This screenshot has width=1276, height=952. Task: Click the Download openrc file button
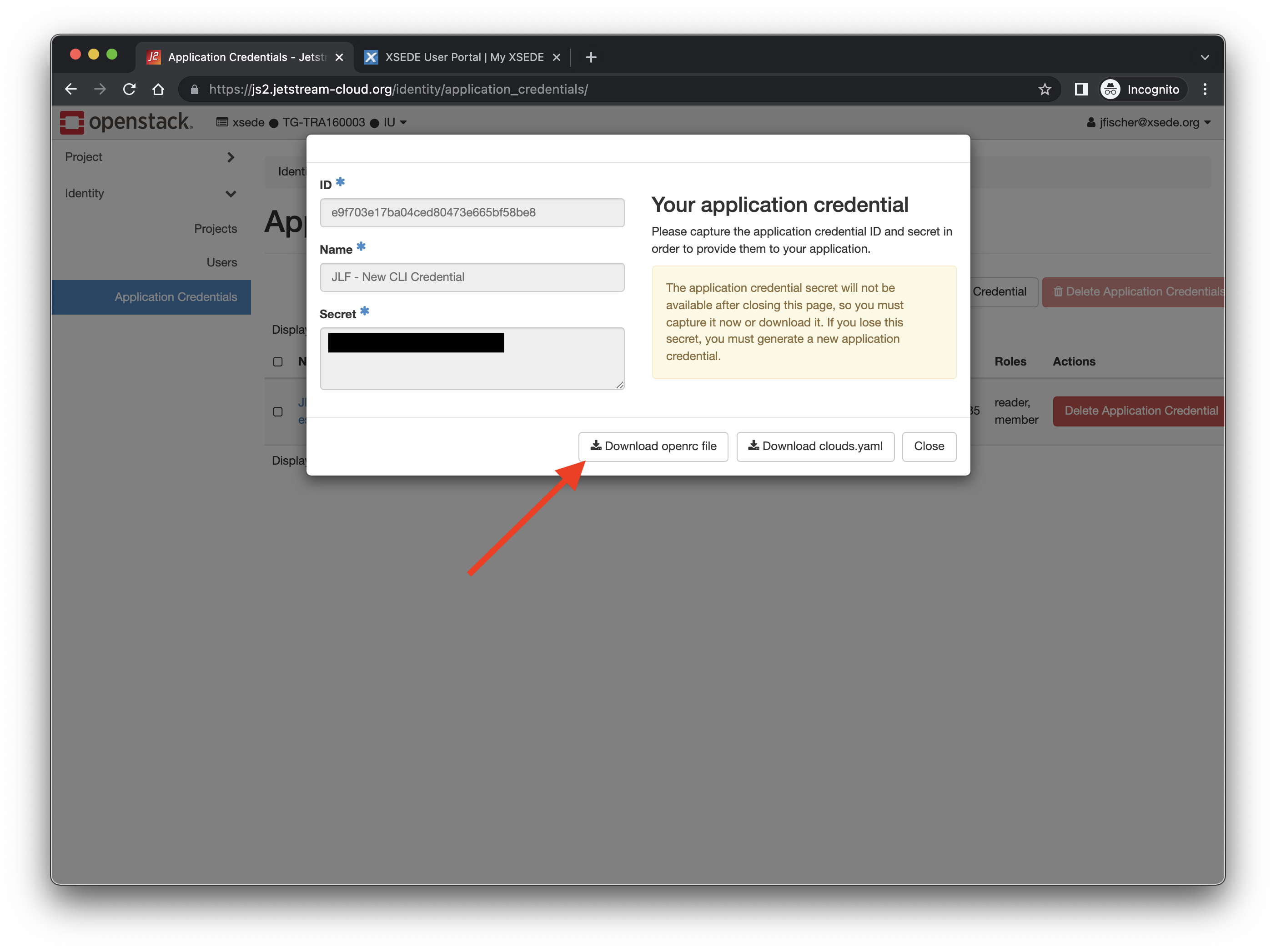click(653, 446)
